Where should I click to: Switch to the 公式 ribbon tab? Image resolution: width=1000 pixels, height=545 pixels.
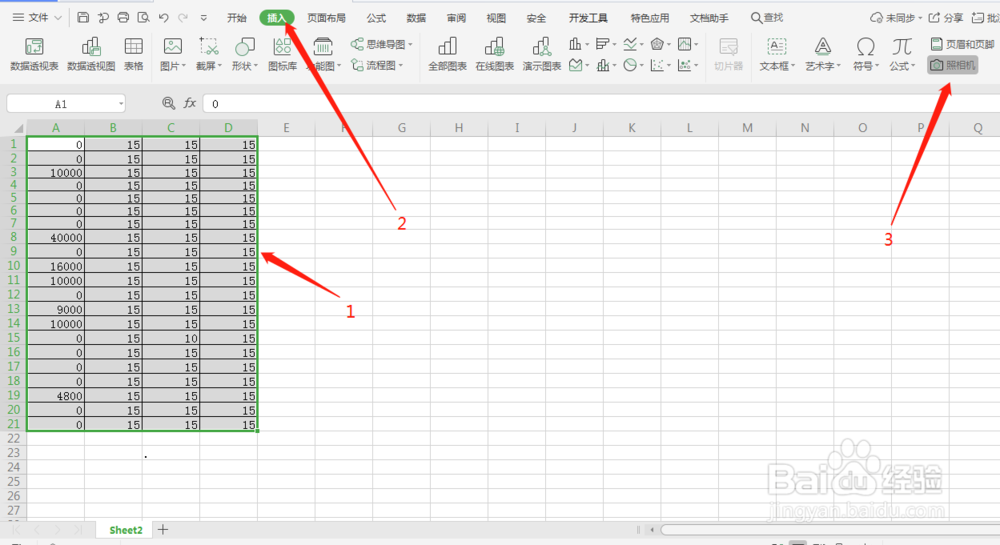pos(376,18)
